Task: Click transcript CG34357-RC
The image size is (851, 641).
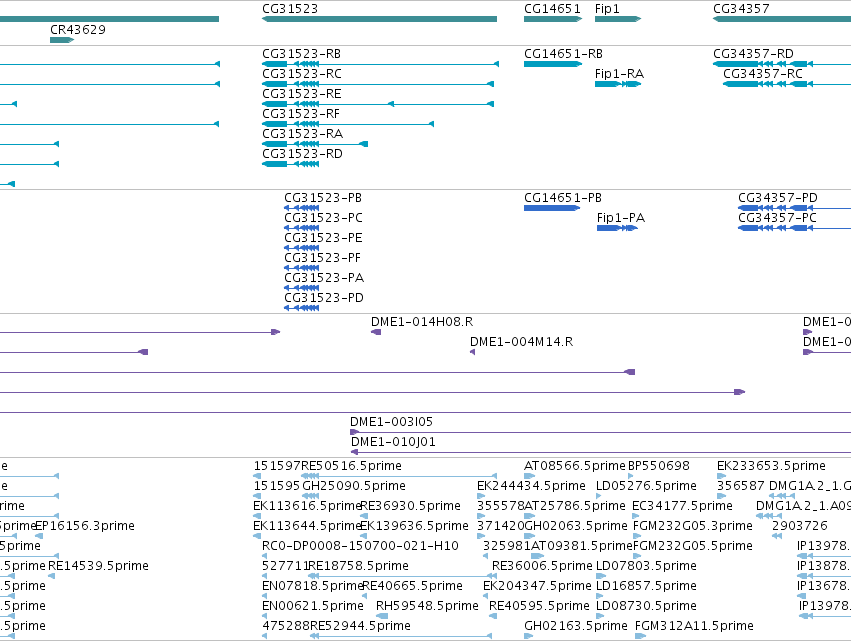Action: [763, 74]
